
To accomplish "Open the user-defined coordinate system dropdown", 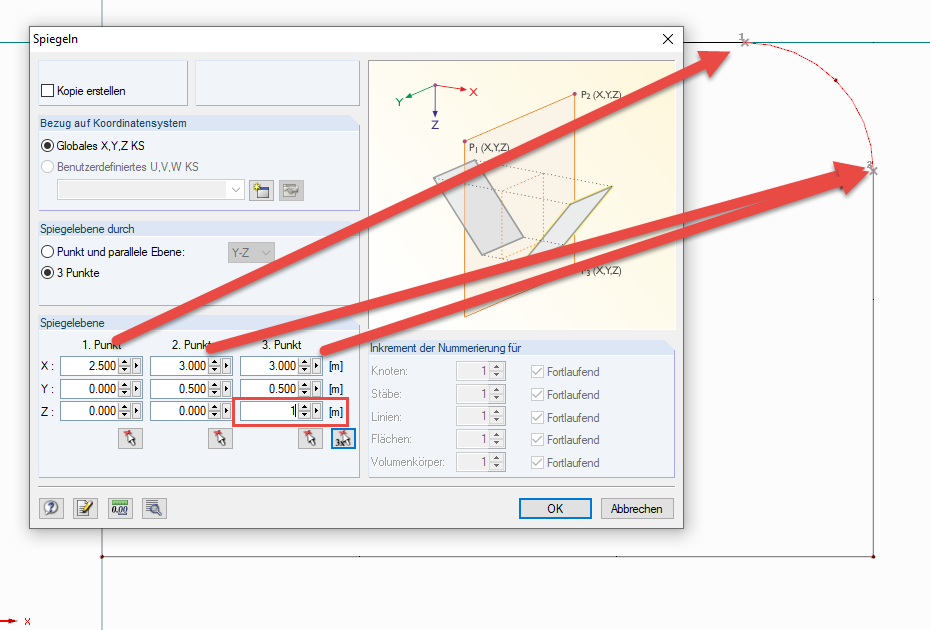I will point(235,190).
